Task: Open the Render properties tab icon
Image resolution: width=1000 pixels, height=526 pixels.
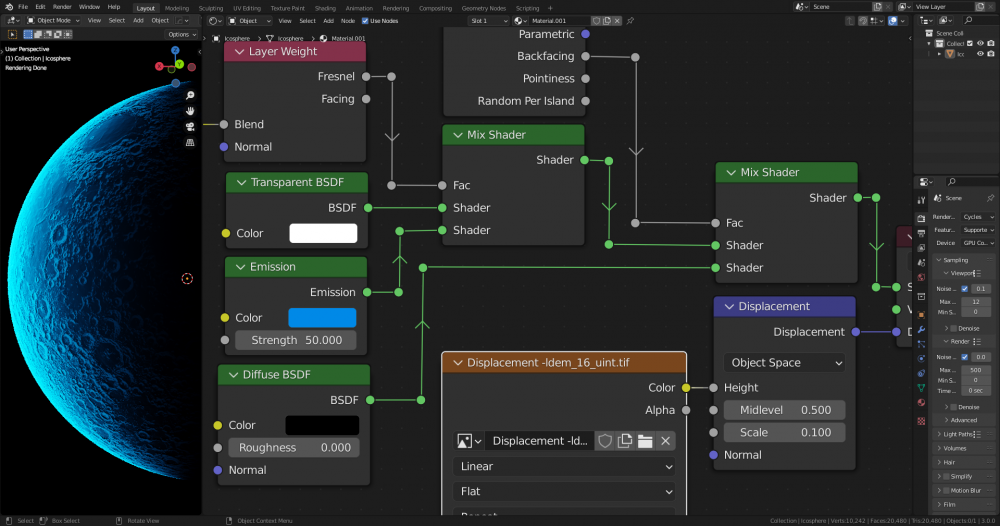Action: click(921, 218)
